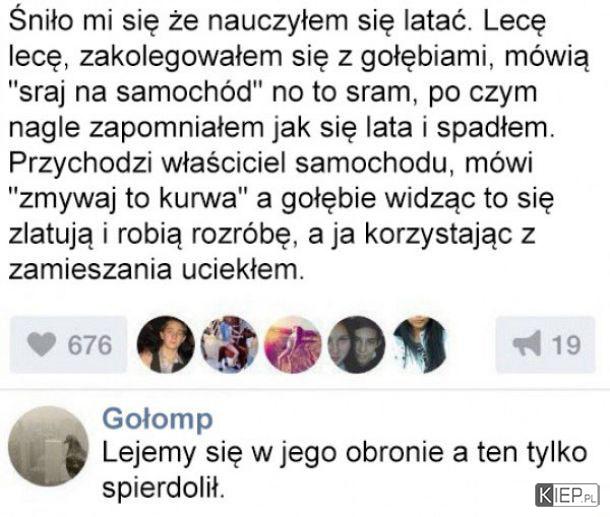Click the last post line zamieszania uciekłem
Screen dimensions: 610x517
[156, 269]
